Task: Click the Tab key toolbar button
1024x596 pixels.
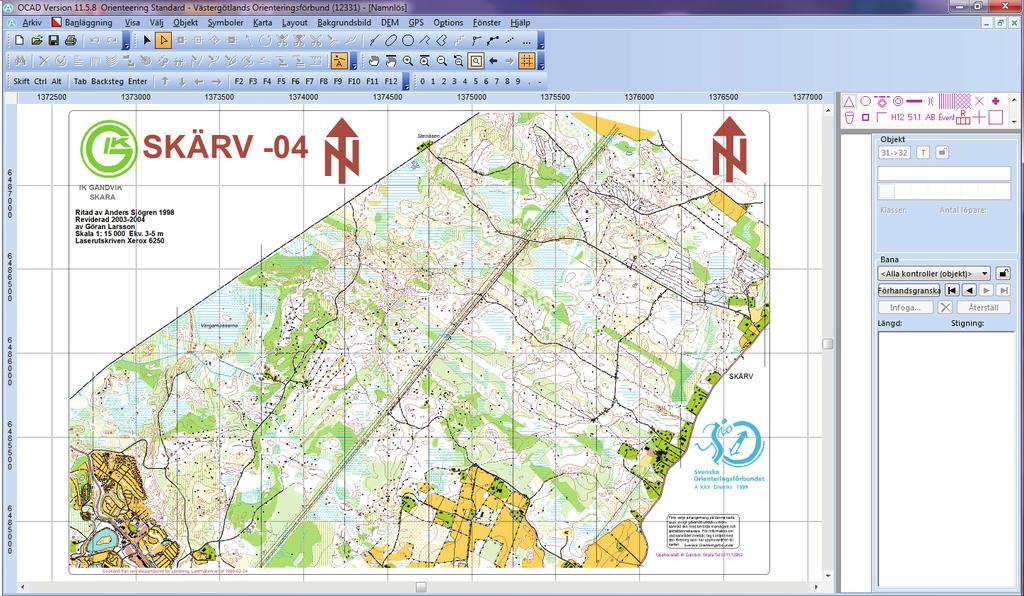Action: point(80,82)
